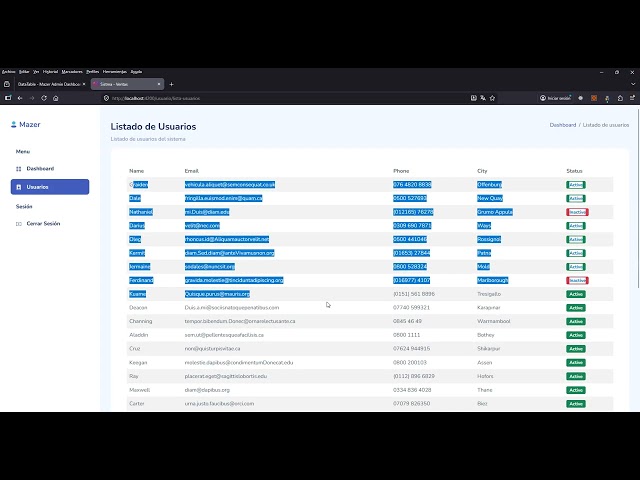Open the Marcadores menu
Screen dimensions: 640x480
72,71
